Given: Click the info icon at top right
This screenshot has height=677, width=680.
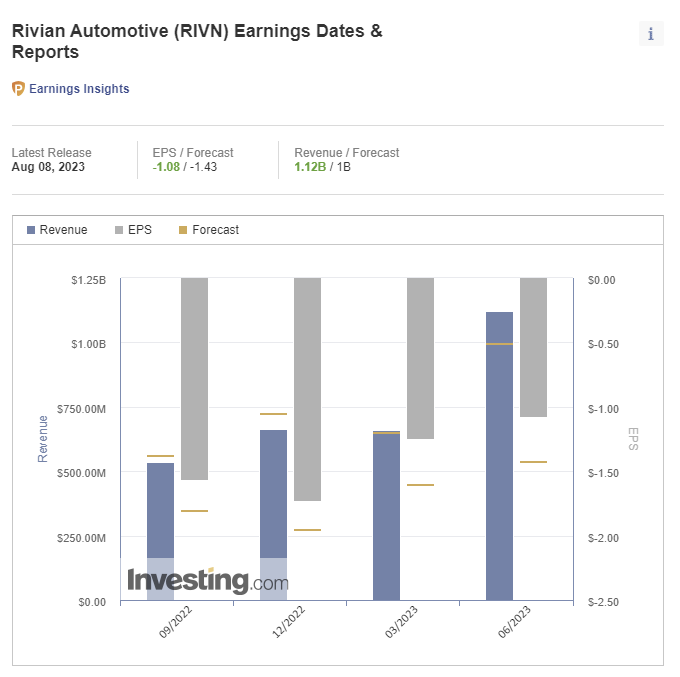Looking at the screenshot, I should [x=651, y=33].
